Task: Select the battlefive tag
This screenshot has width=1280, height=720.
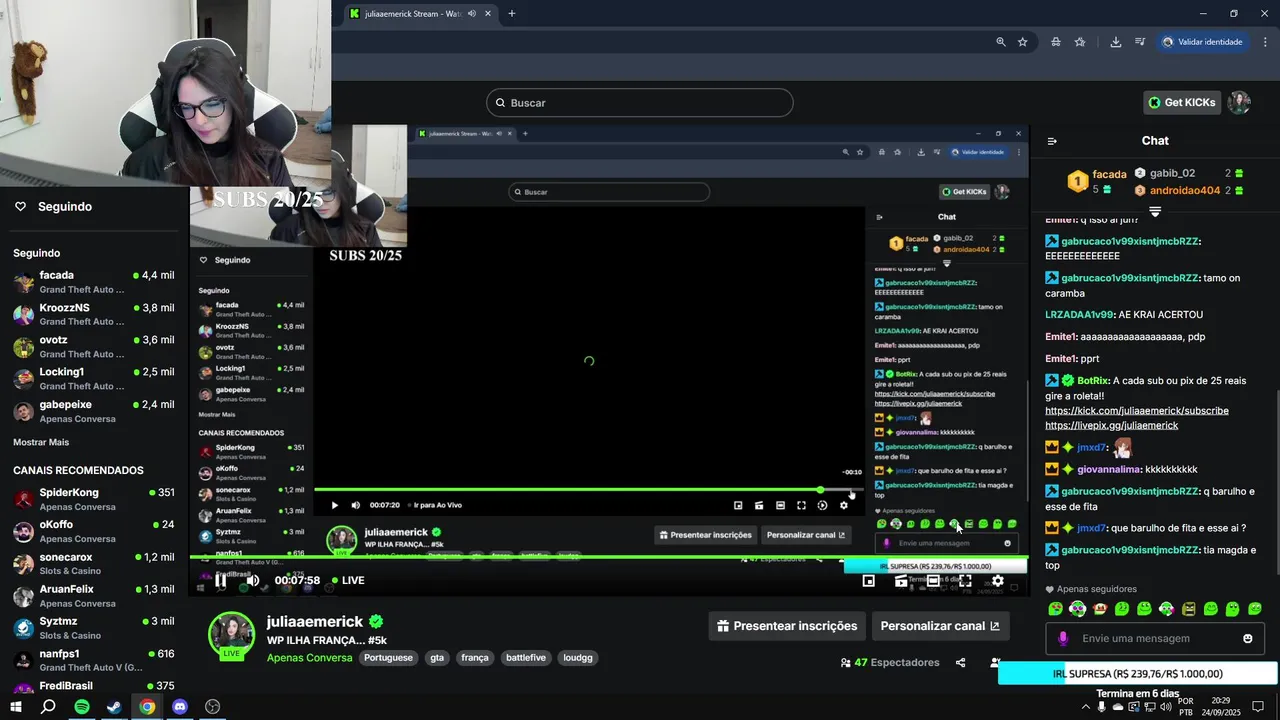Action: (x=526, y=658)
